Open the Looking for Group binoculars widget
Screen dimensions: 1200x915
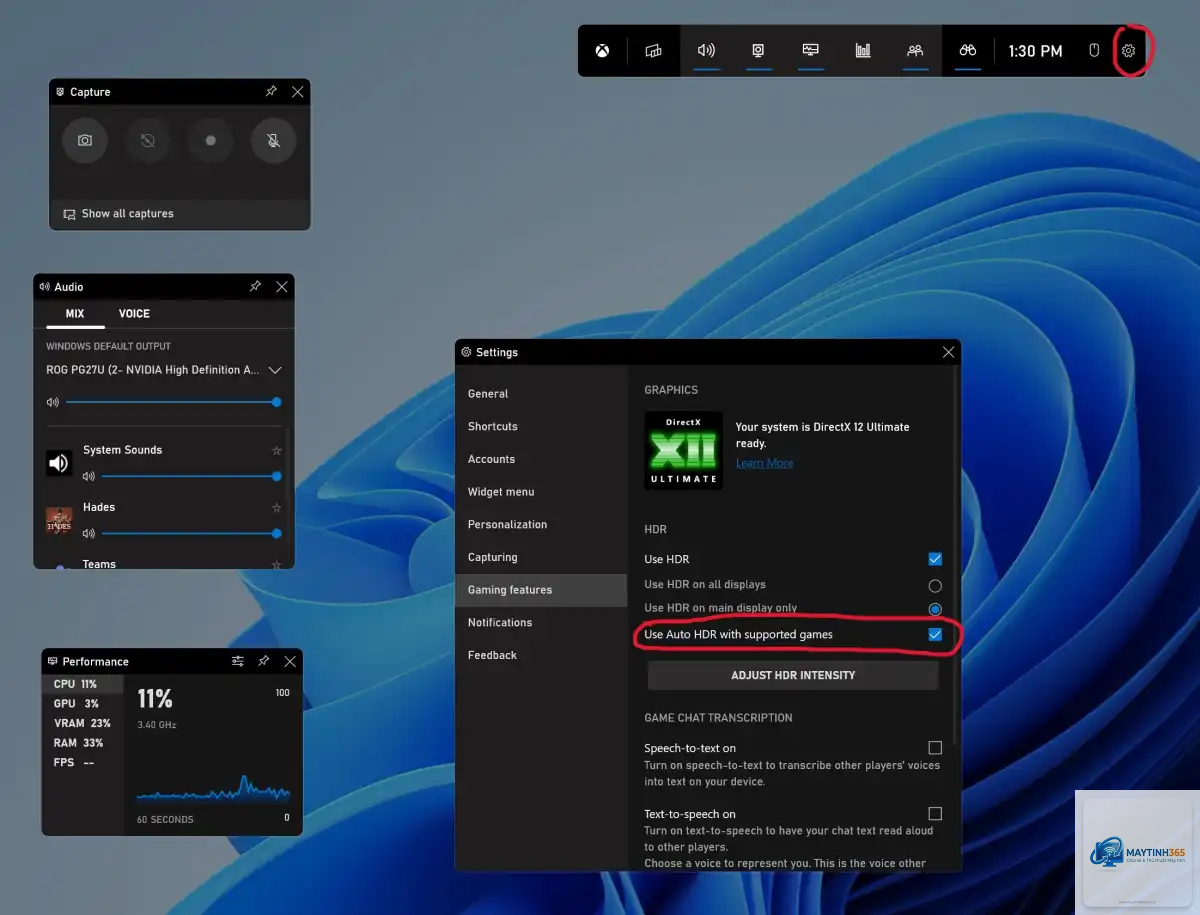tap(967, 51)
